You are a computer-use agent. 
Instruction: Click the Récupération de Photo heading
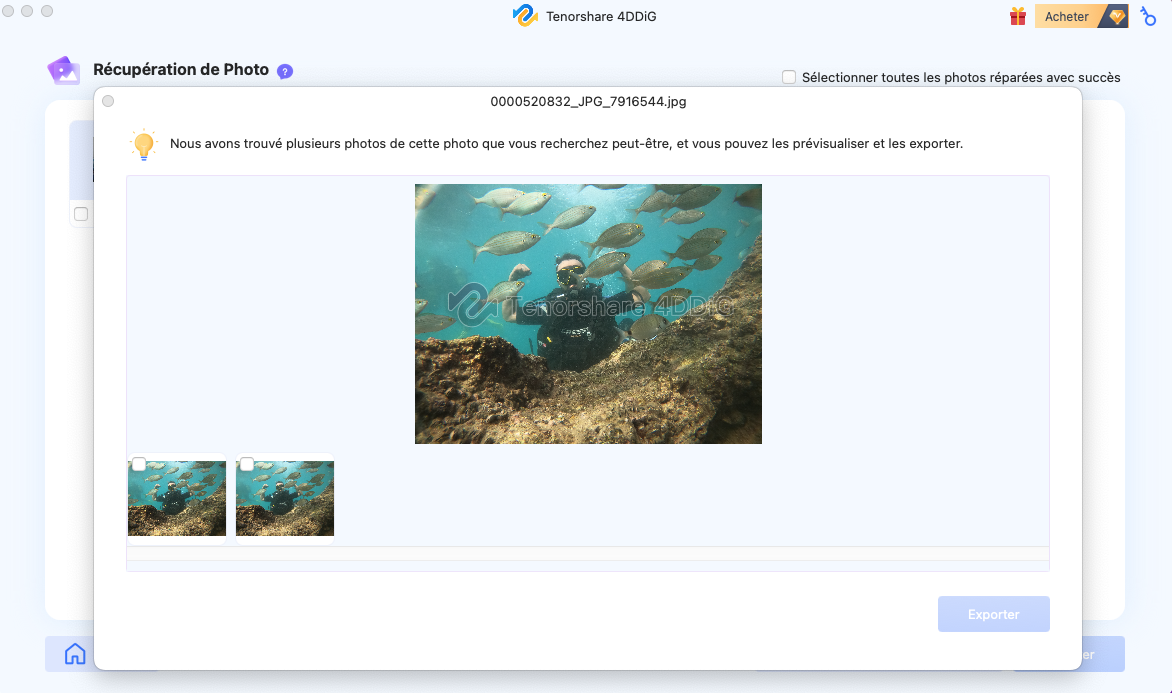click(x=181, y=70)
